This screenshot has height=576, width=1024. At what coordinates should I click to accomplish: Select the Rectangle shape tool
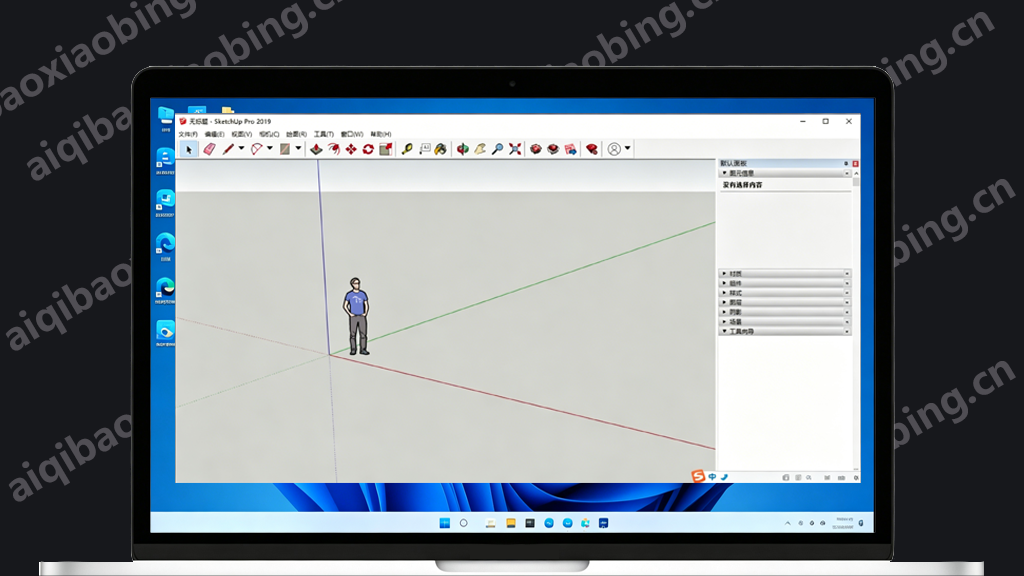pyautogui.click(x=285, y=150)
